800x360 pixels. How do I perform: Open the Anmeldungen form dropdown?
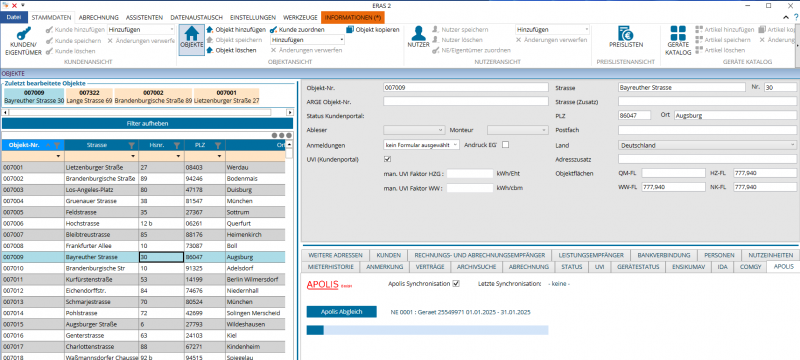click(421, 145)
